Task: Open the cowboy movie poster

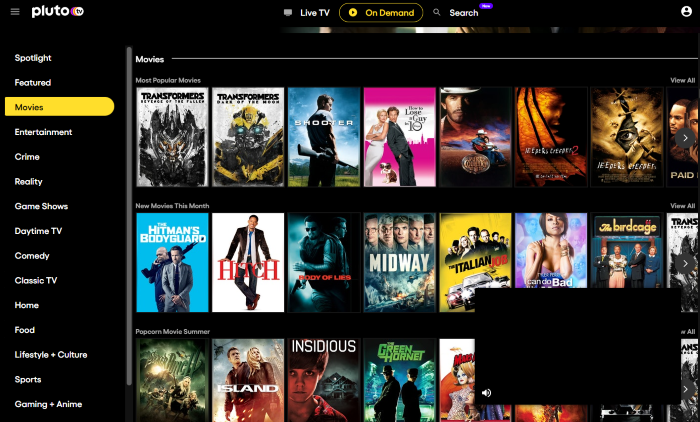Action: click(475, 137)
